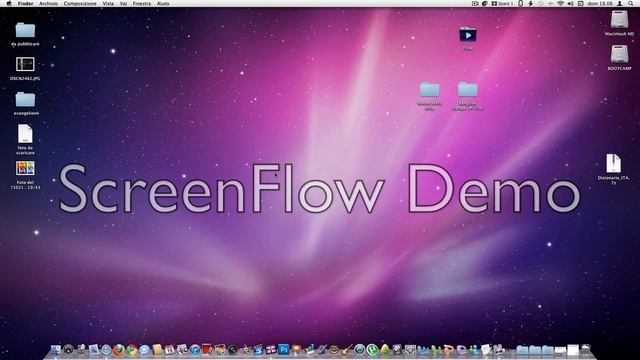Open Photoshop (Ps) from the Dock
This screenshot has width=640, height=360.
point(283,349)
